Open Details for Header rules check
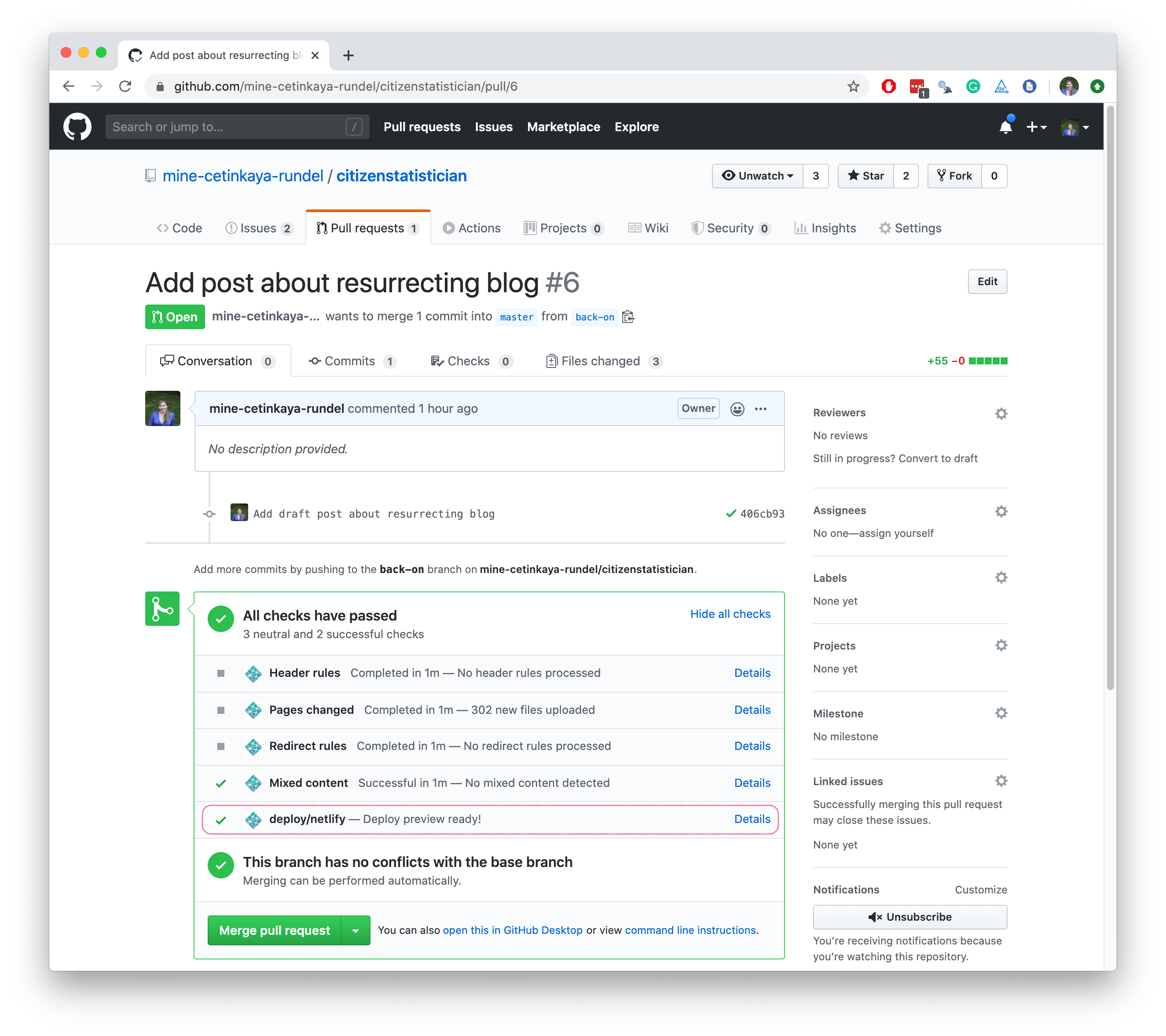The width and height of the screenshot is (1166, 1036). [752, 672]
